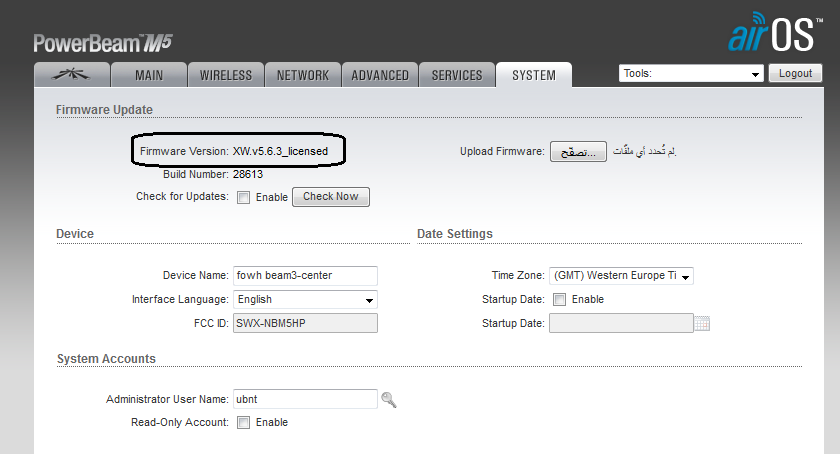This screenshot has width=840, height=454.
Task: Enable the Read-Only Account checkbox
Action: click(244, 423)
